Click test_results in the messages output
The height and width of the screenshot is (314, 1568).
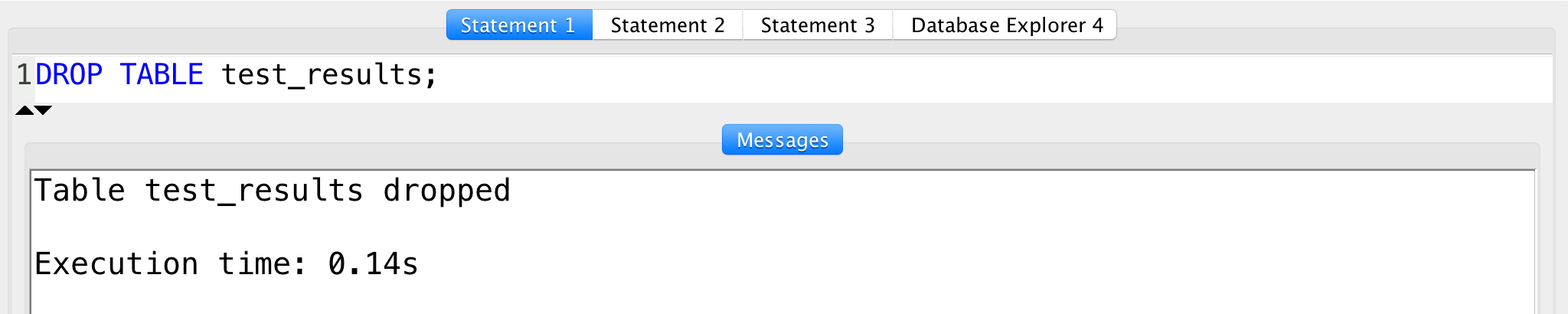tap(253, 191)
